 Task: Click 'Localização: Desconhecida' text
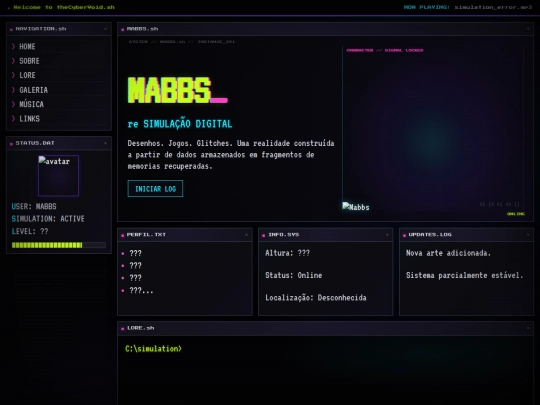pyautogui.click(x=316, y=298)
